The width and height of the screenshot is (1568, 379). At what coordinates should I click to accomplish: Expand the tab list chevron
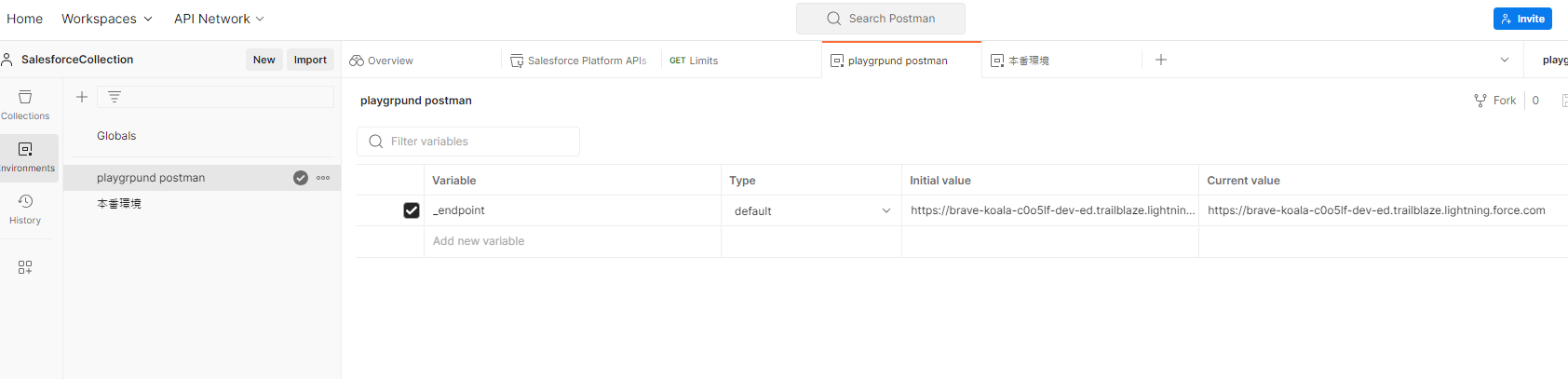[1505, 60]
